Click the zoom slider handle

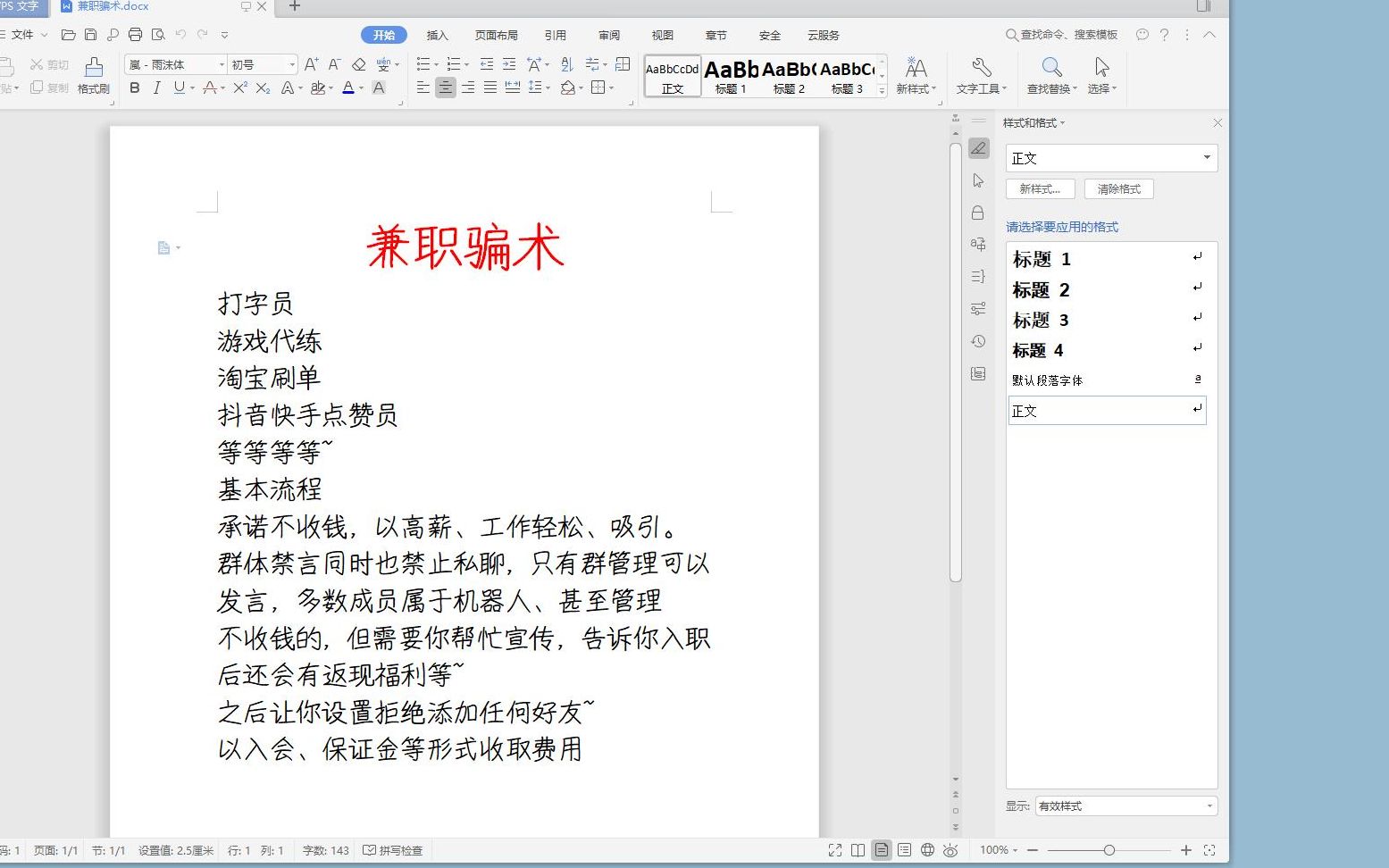tap(1109, 850)
